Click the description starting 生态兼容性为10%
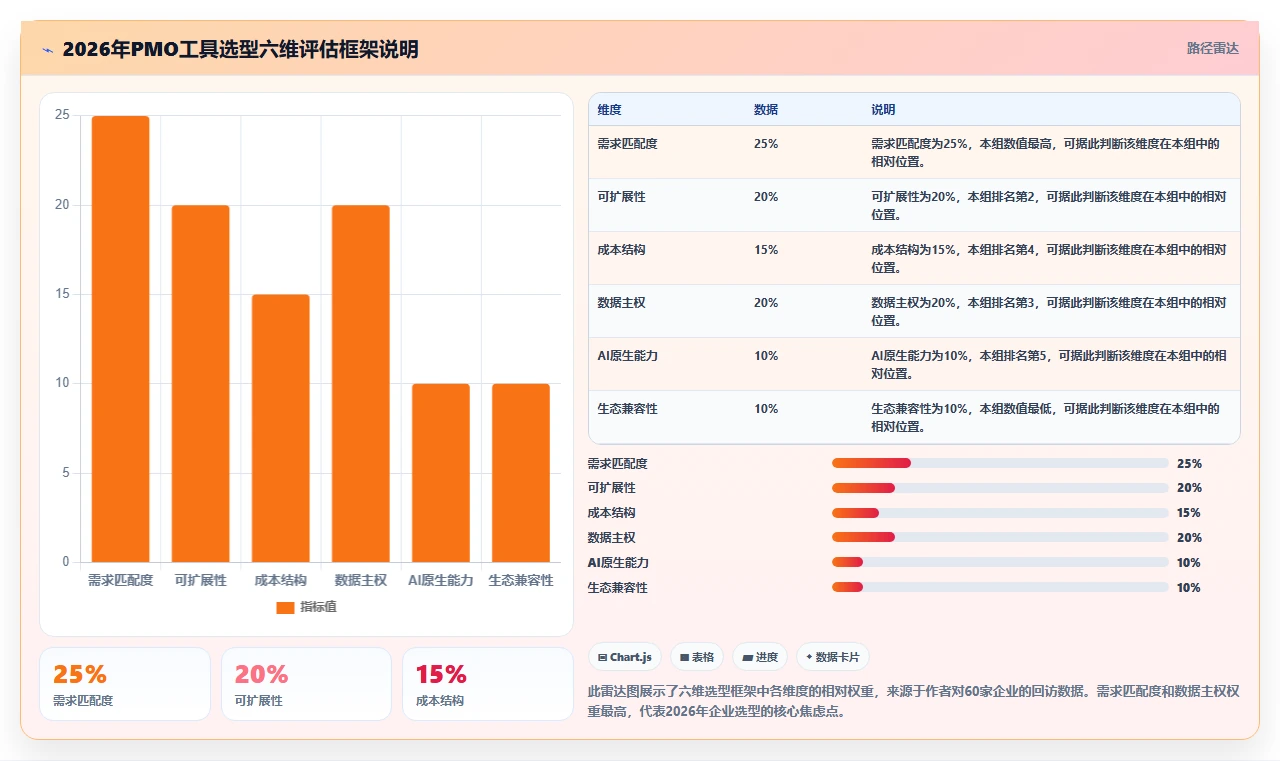 [x=1045, y=418]
